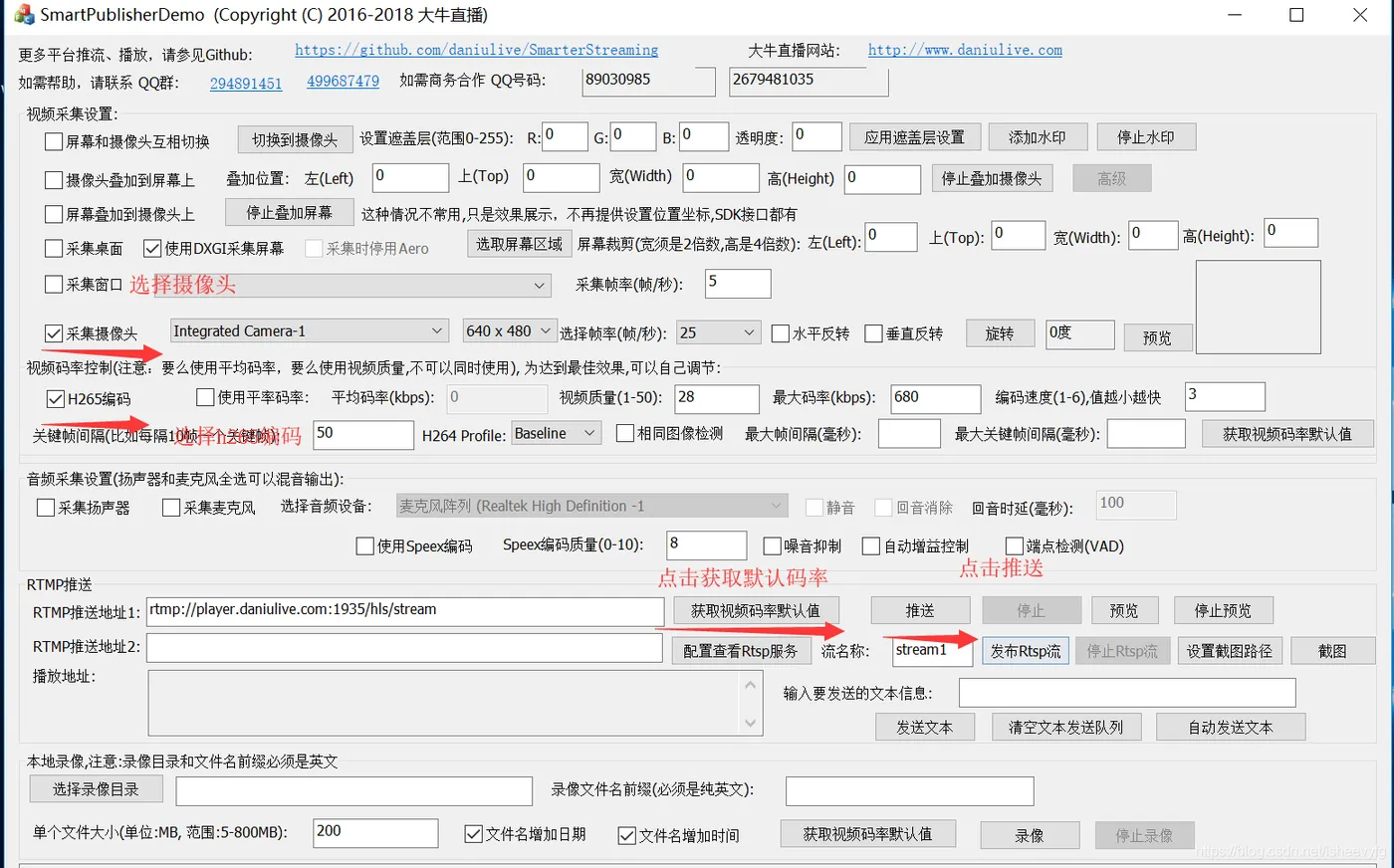Click the 发布Rtsp流 button

(1026, 651)
